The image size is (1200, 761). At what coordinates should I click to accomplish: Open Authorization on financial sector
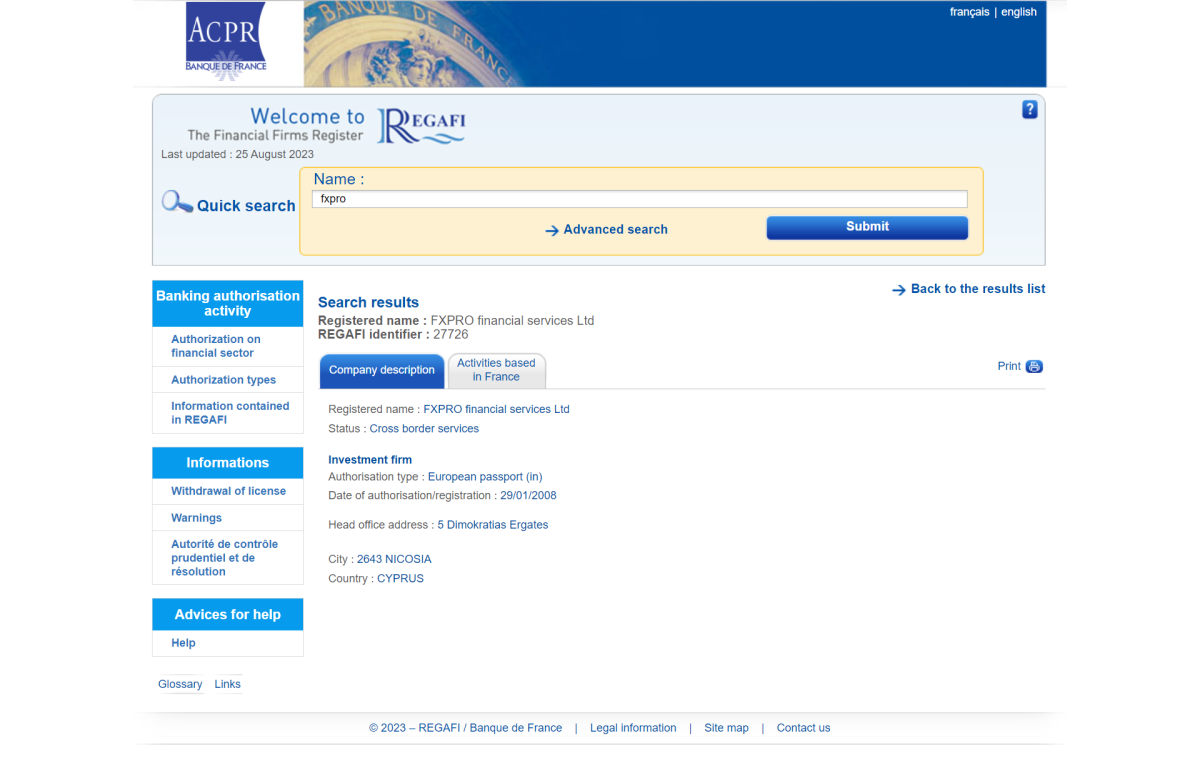[x=215, y=346]
